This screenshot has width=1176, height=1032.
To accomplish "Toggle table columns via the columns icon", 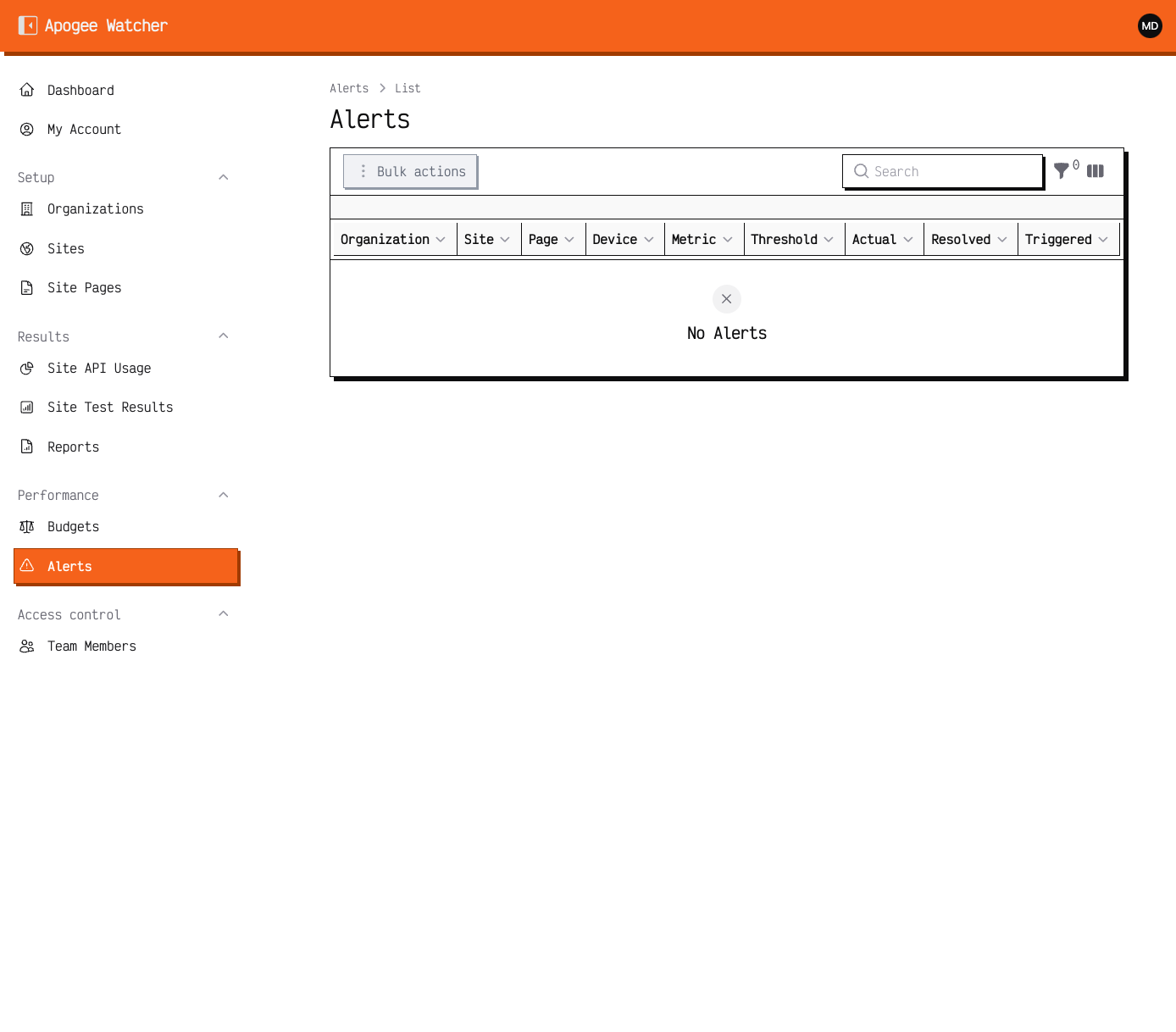I will [x=1096, y=170].
